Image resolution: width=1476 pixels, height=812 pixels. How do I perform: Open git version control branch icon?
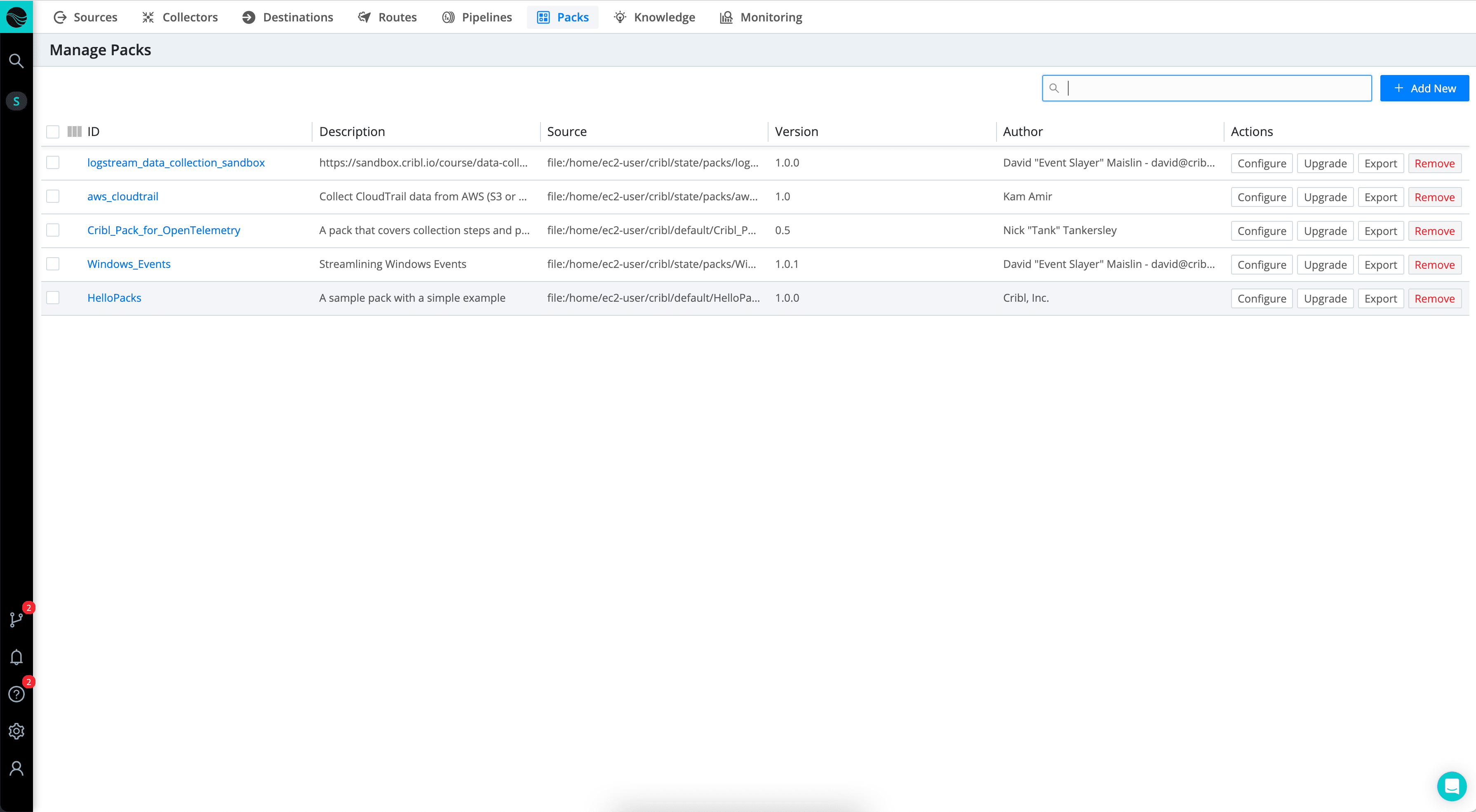point(16,619)
